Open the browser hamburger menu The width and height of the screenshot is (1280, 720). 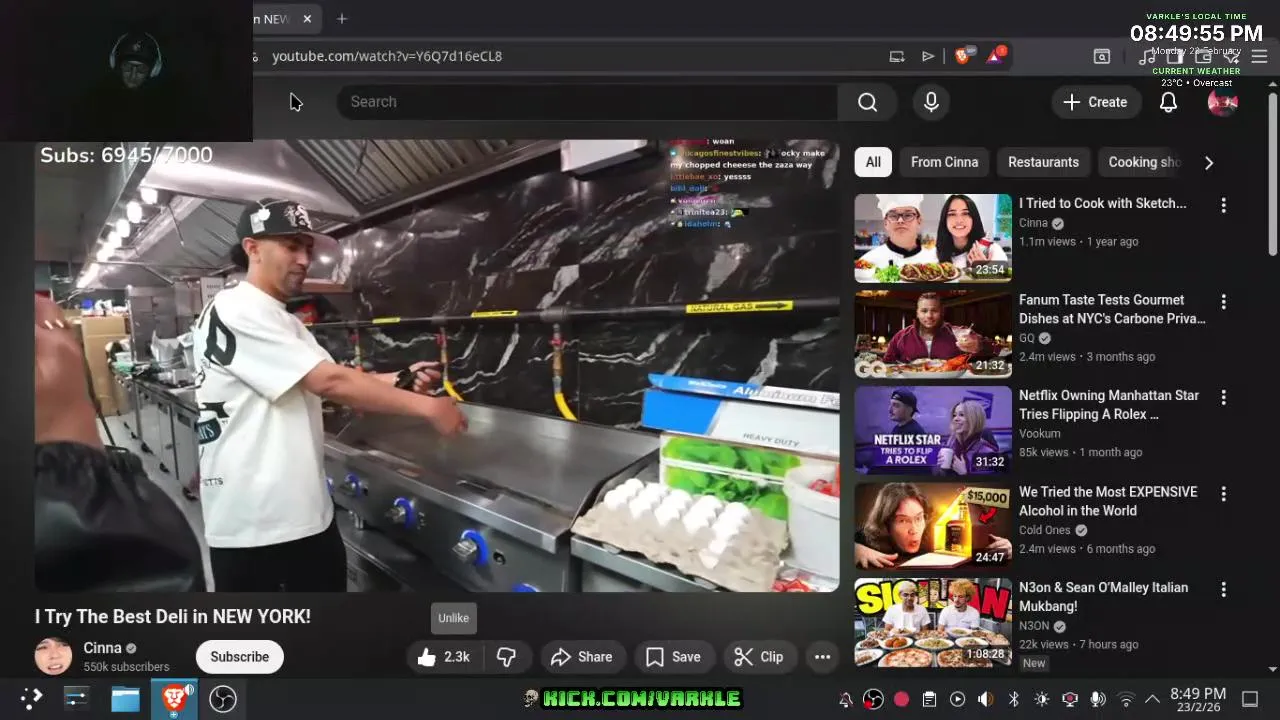point(1259,56)
